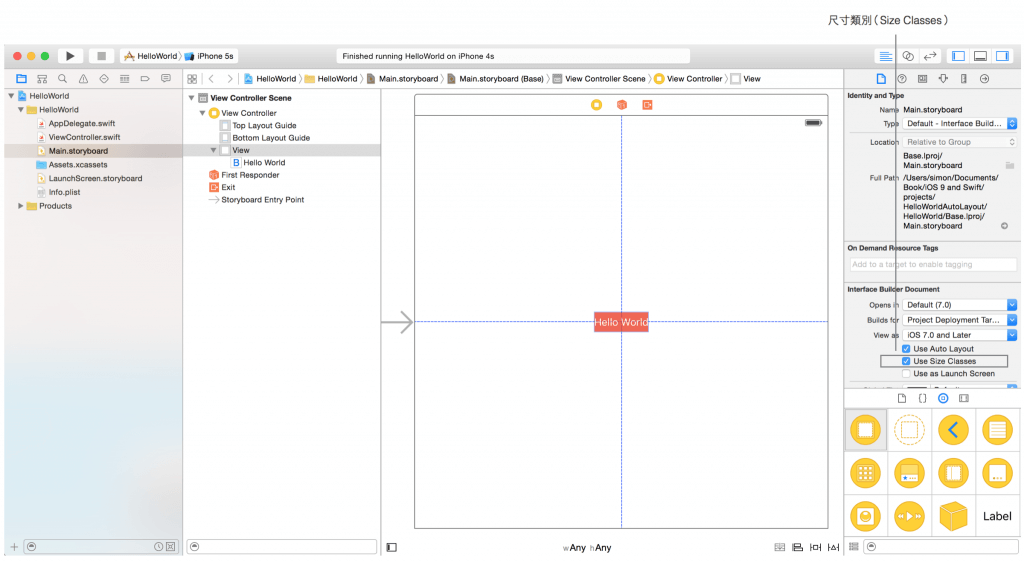The image size is (1024, 562).
Task: Select Main.storyboard in project navigator
Action: pos(77,151)
